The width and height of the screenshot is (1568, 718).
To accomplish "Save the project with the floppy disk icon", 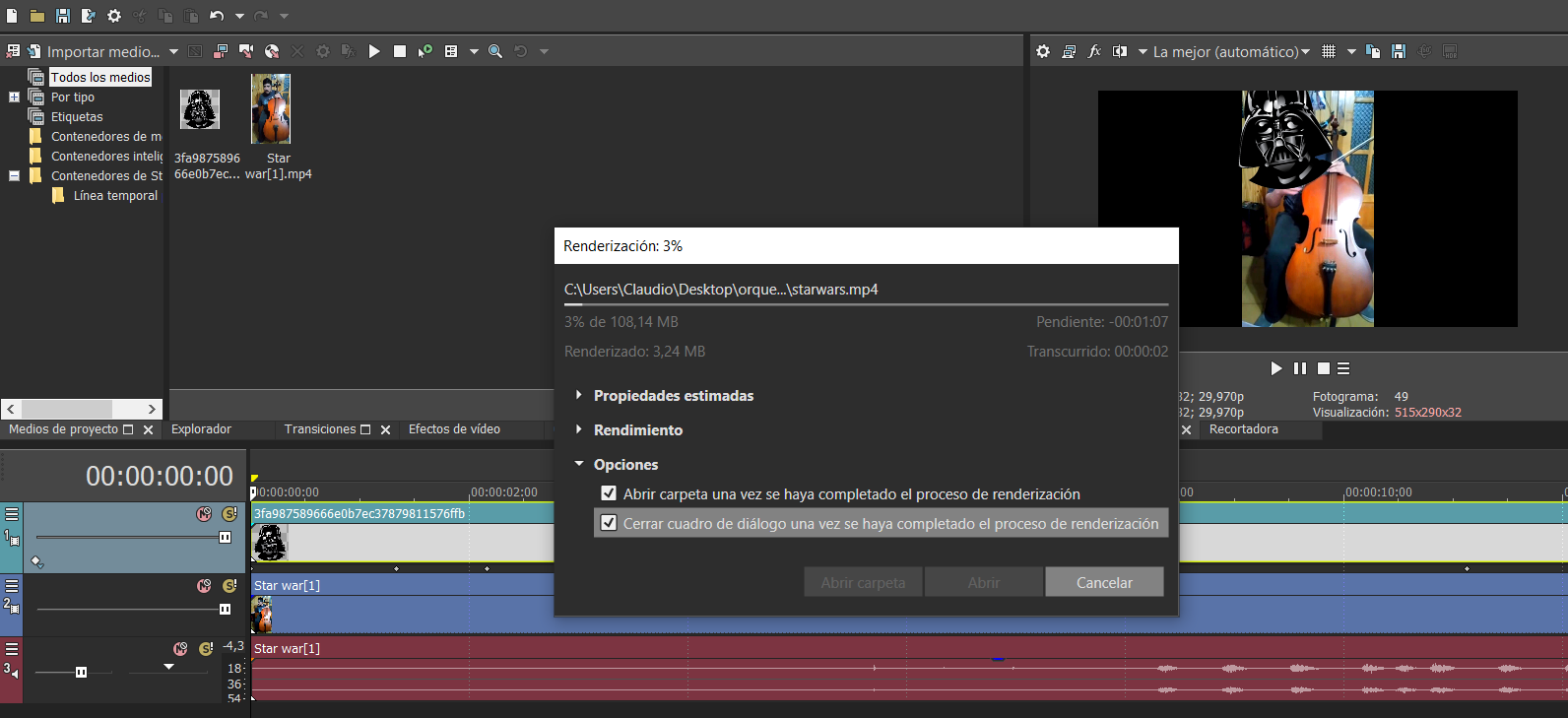I will click(62, 16).
